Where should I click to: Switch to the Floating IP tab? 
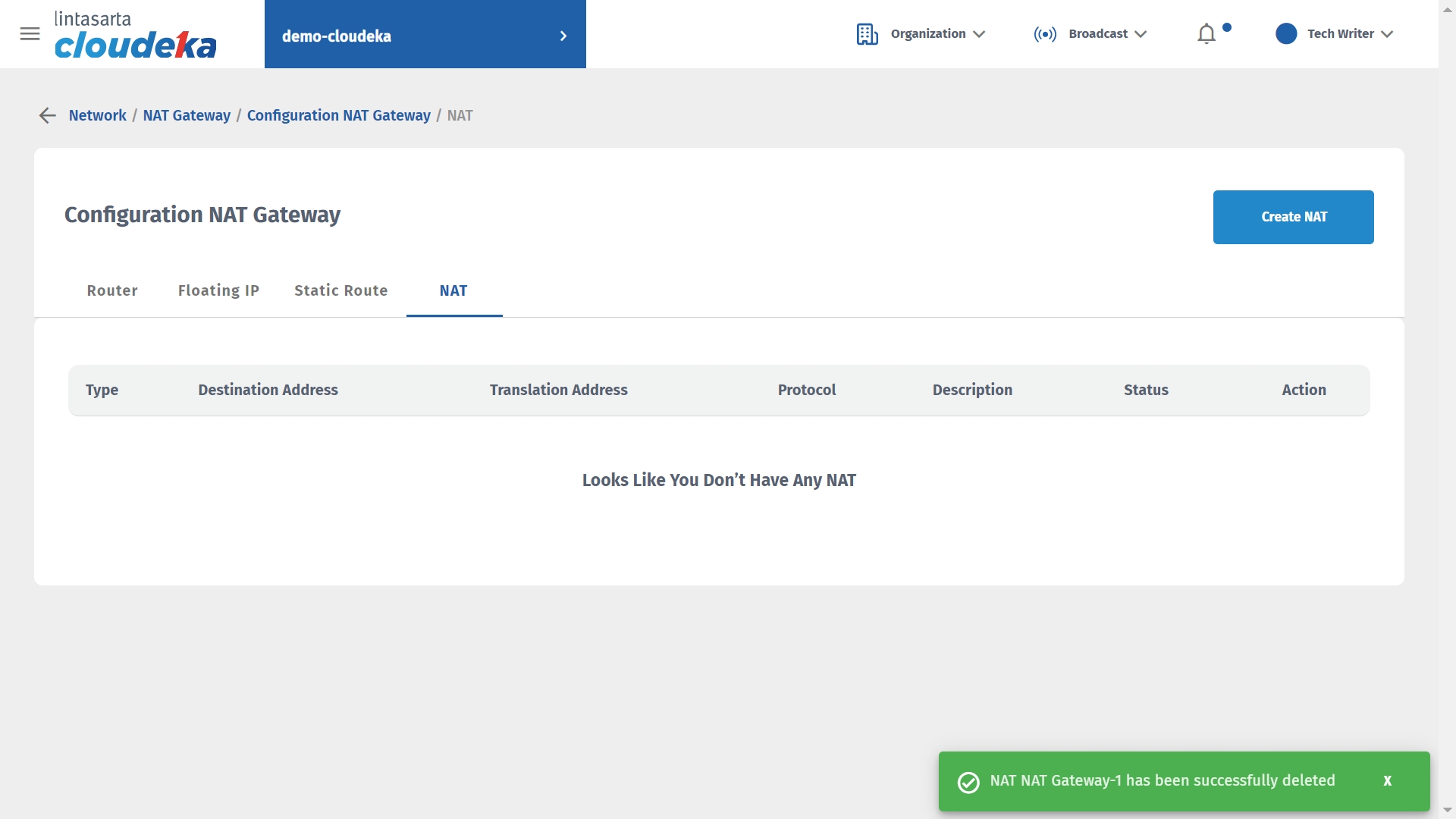point(218,291)
